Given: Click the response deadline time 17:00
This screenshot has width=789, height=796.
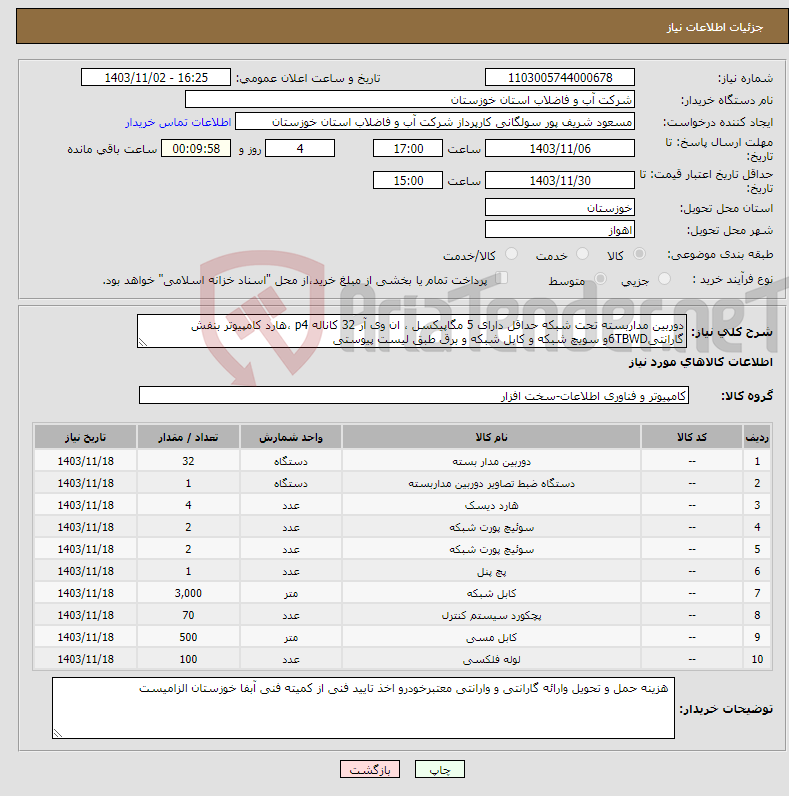Looking at the screenshot, I should (408, 149).
